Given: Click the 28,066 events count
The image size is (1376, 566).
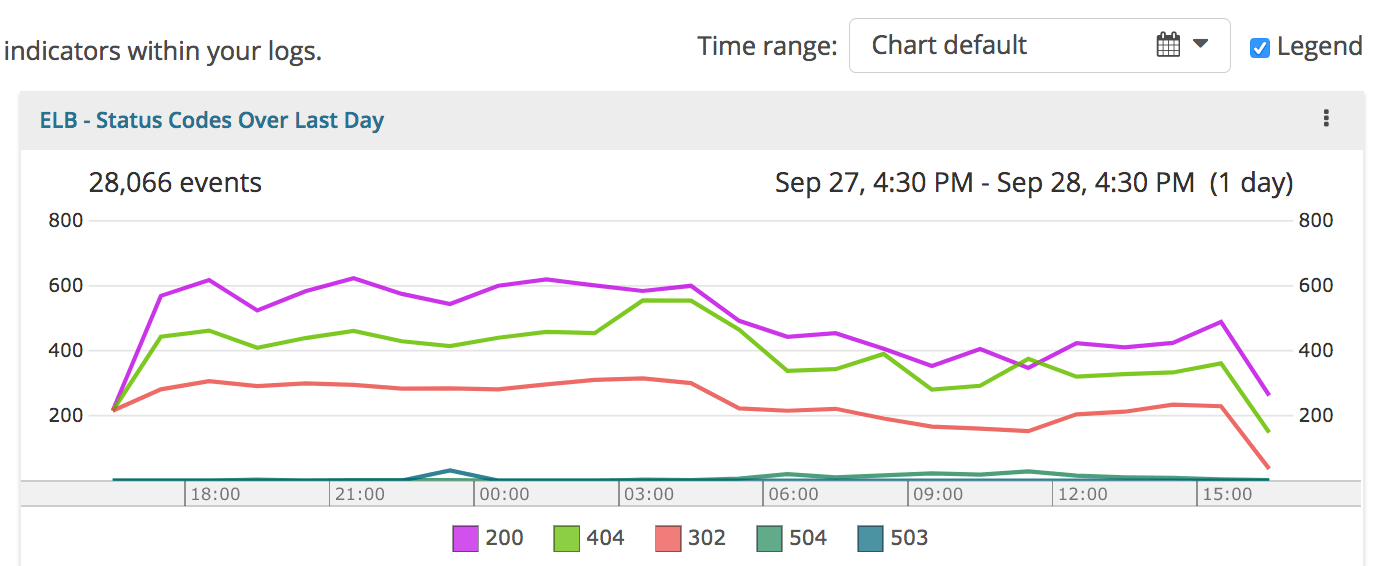Looking at the screenshot, I should pos(175,183).
